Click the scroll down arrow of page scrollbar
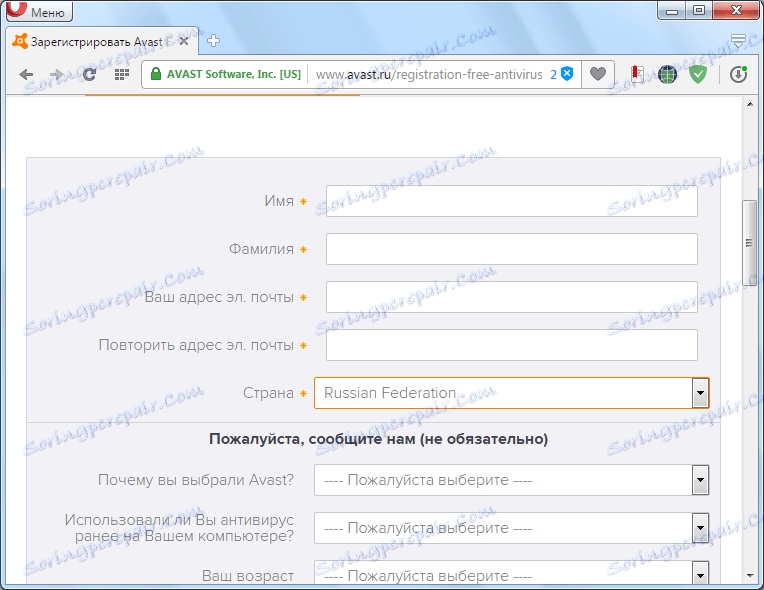Image resolution: width=764 pixels, height=590 pixels. click(750, 576)
